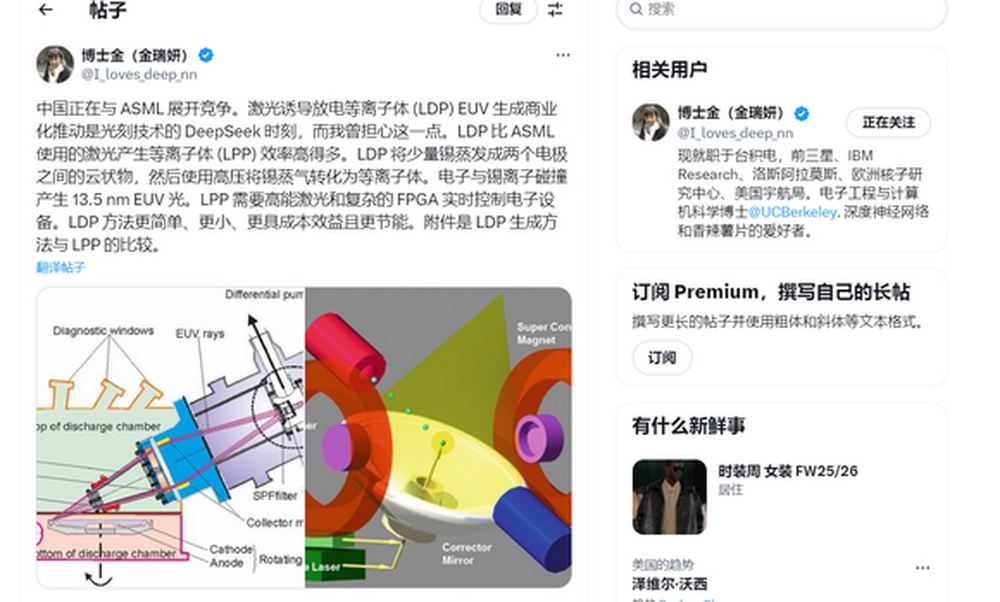The image size is (1000, 602).
Task: Open the reply filter settings icon
Action: 555,10
